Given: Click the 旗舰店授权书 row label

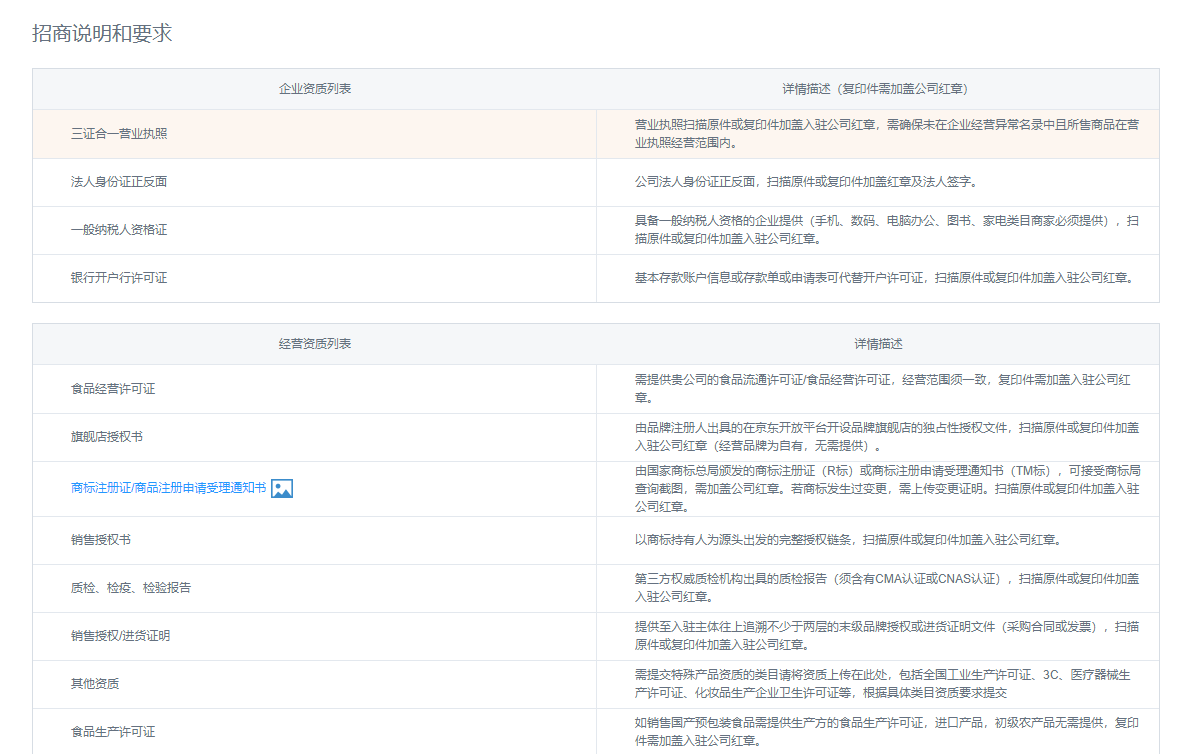Looking at the screenshot, I should 107,437.
